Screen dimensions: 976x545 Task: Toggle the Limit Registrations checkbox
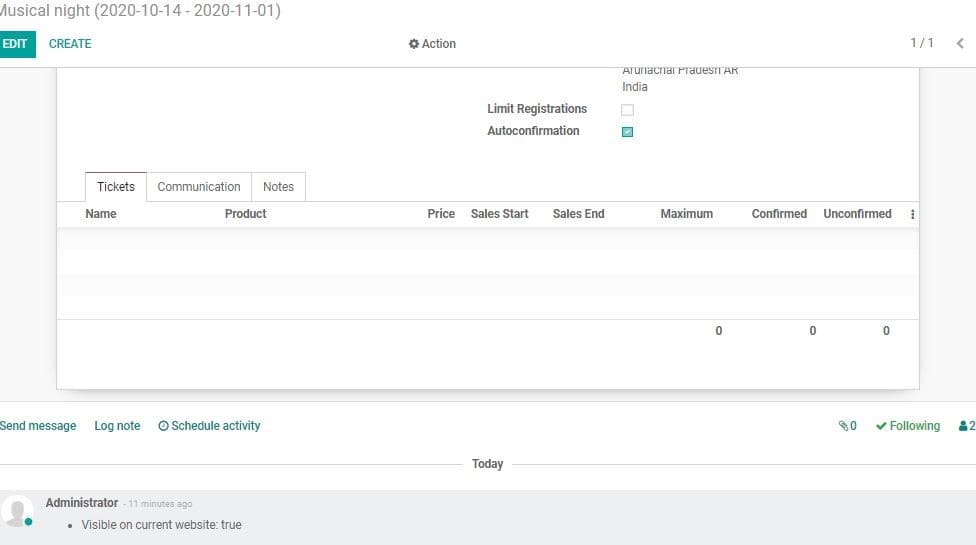(627, 109)
